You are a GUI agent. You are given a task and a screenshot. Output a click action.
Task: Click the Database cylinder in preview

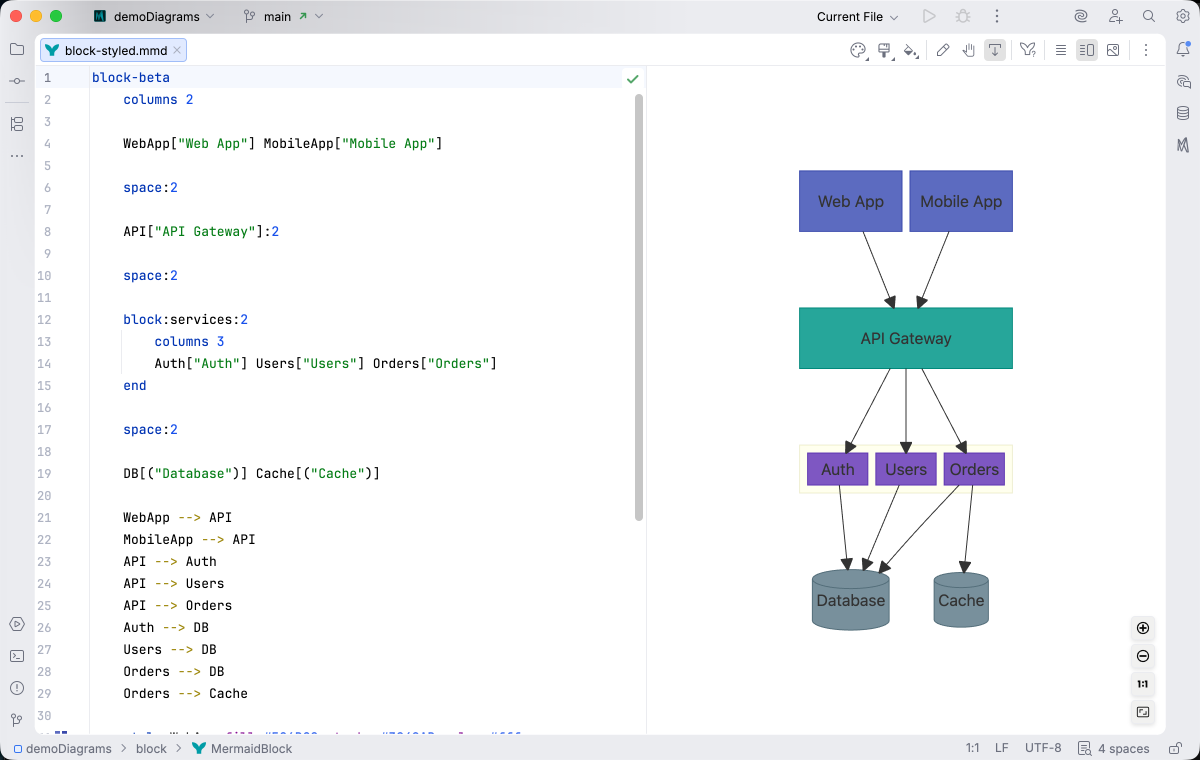(x=851, y=600)
